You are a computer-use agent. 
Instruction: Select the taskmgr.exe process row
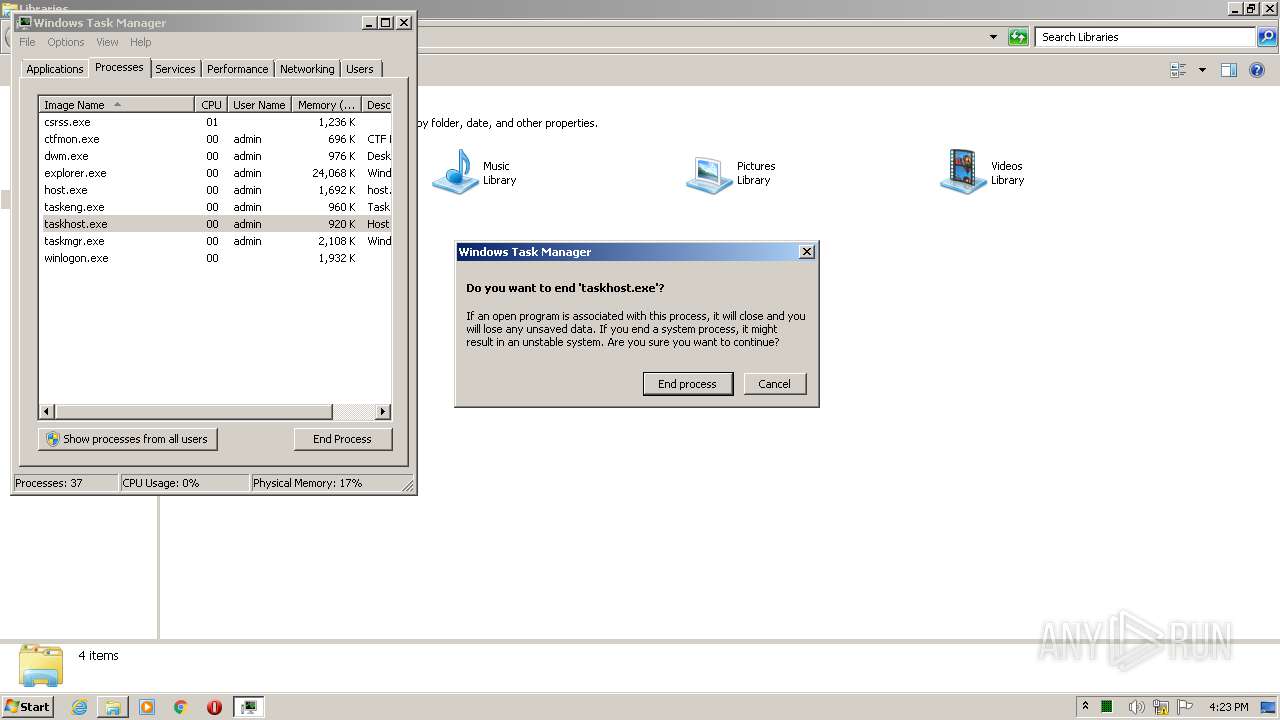click(215, 241)
